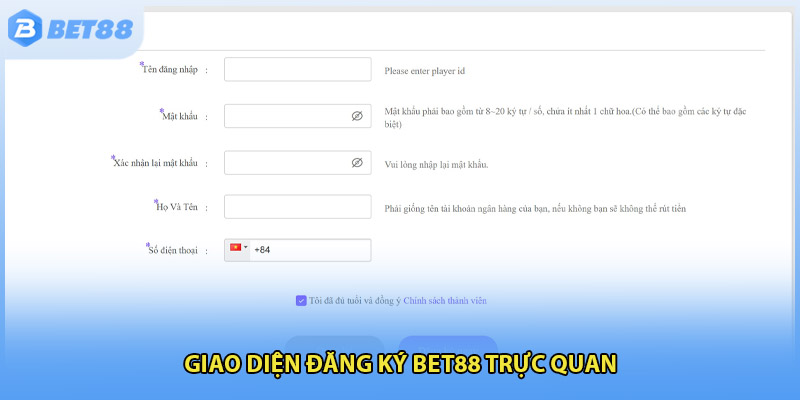Viewport: 800px width, 400px height.
Task: Select the Họ Và Tên input field
Action: pyautogui.click(x=297, y=207)
